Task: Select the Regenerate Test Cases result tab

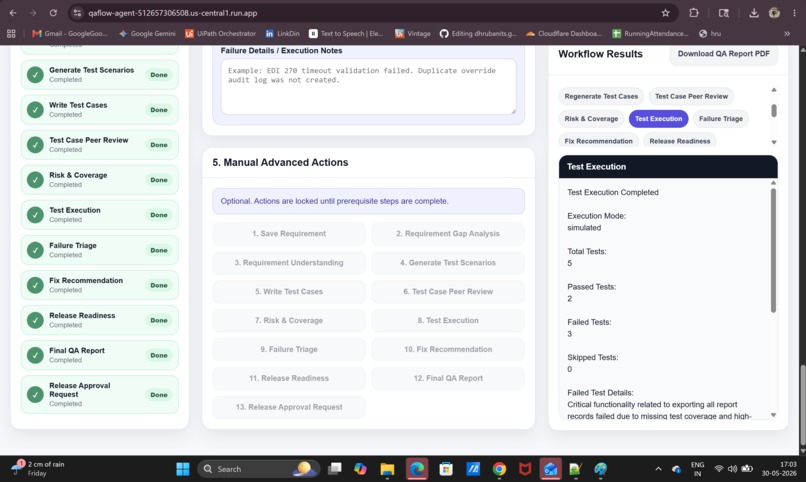Action: tap(601, 96)
